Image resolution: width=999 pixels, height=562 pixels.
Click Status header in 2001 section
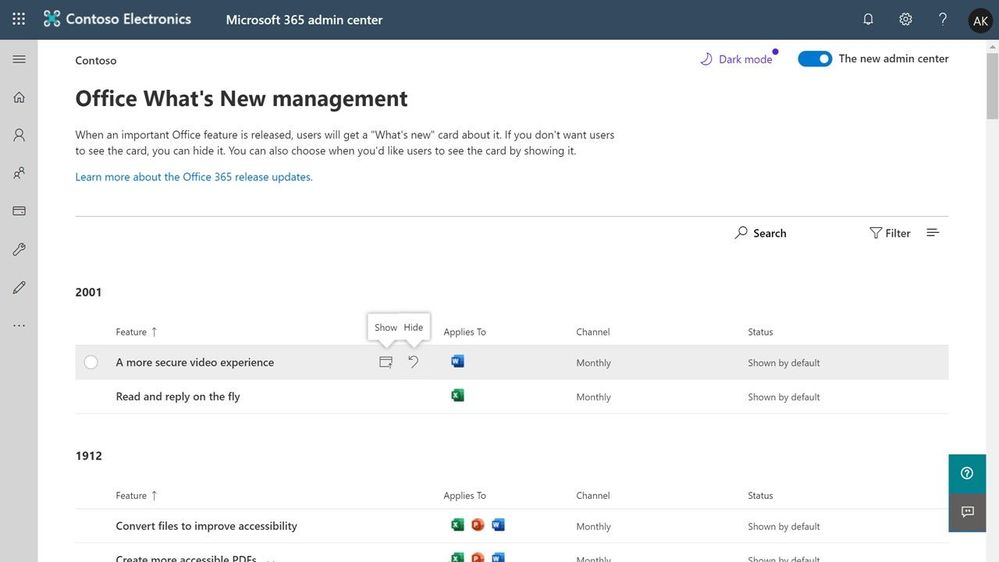pos(760,332)
